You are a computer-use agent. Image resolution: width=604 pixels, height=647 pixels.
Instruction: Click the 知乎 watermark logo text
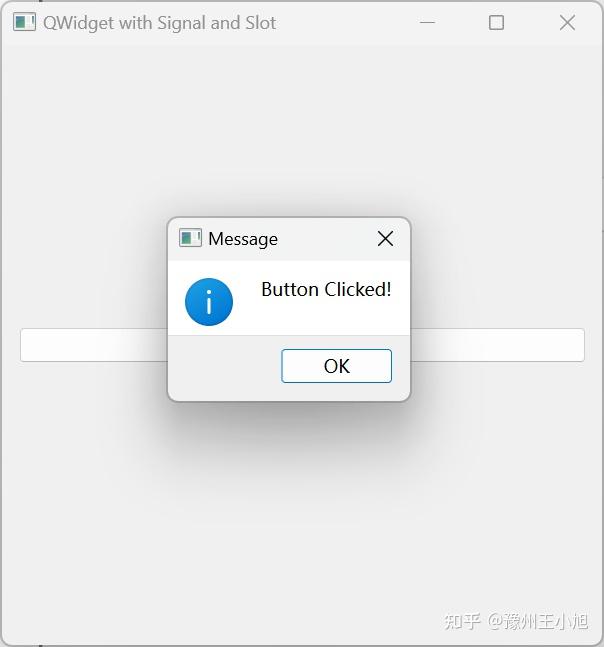point(462,621)
